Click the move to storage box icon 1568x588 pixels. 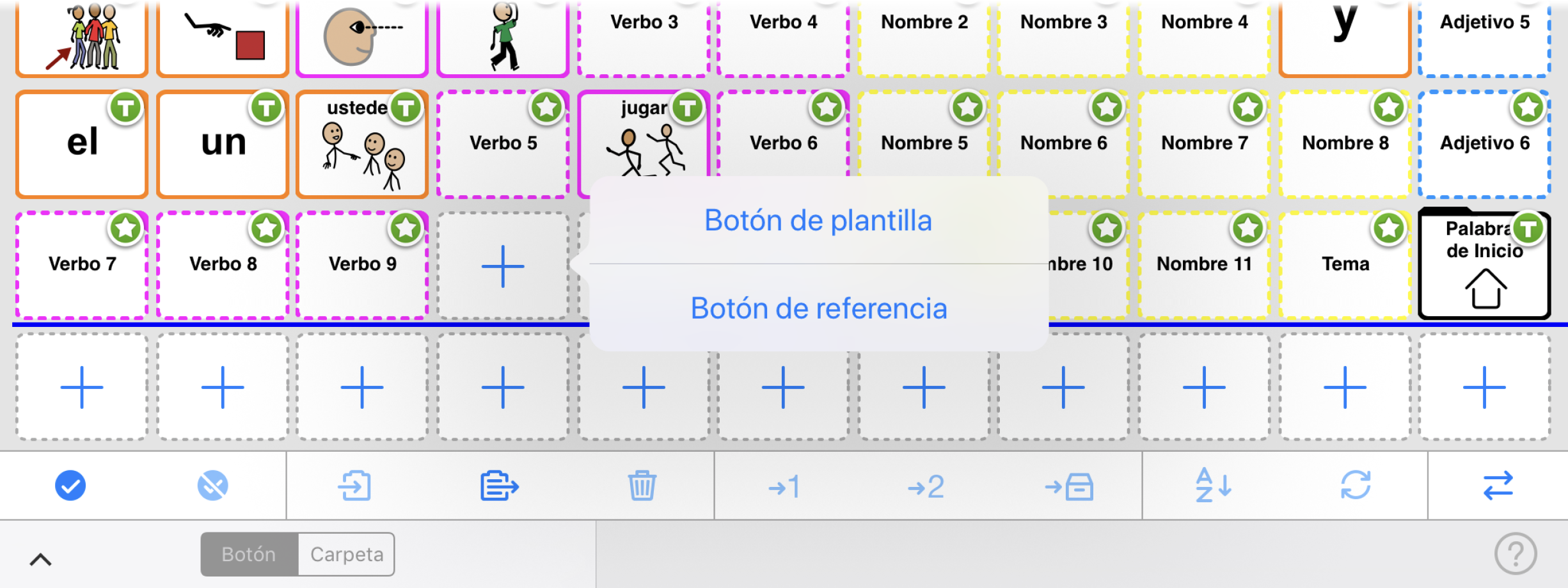coord(1070,487)
